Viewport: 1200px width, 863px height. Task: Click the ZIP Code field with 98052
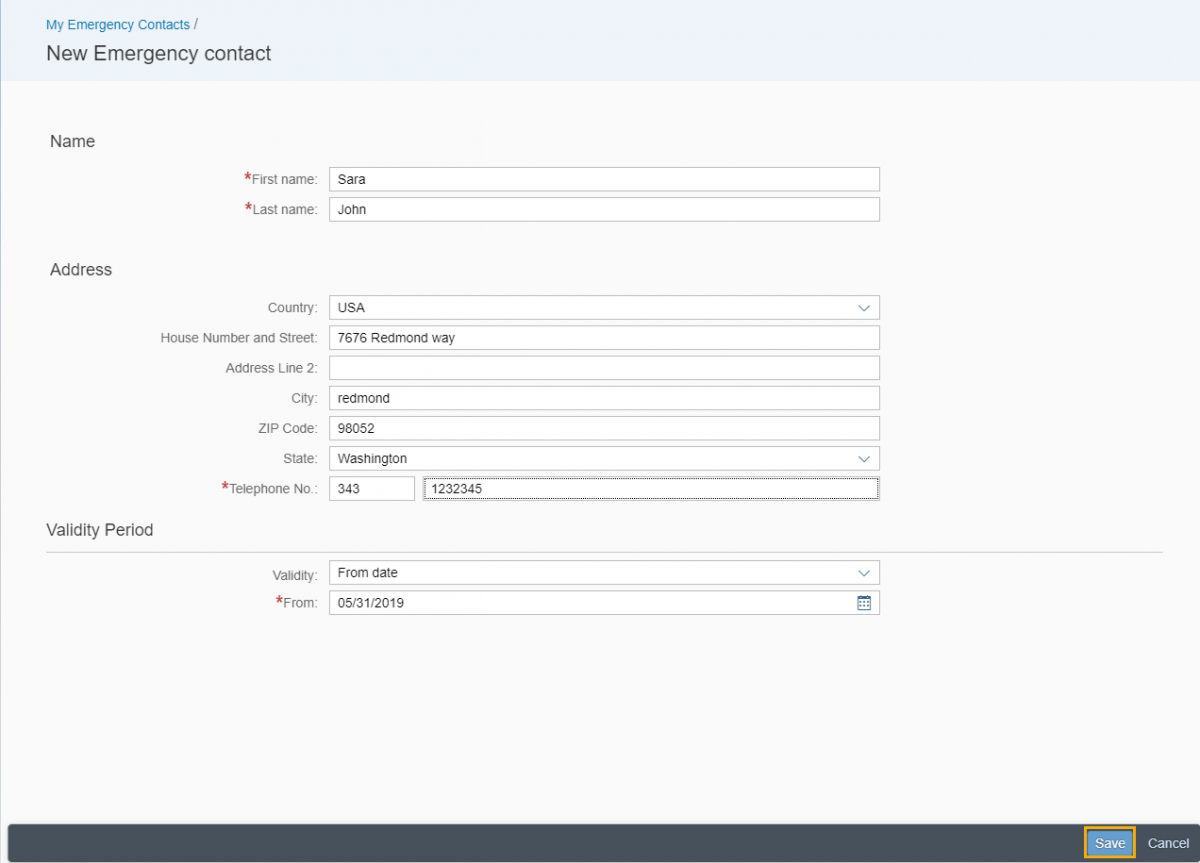click(604, 428)
